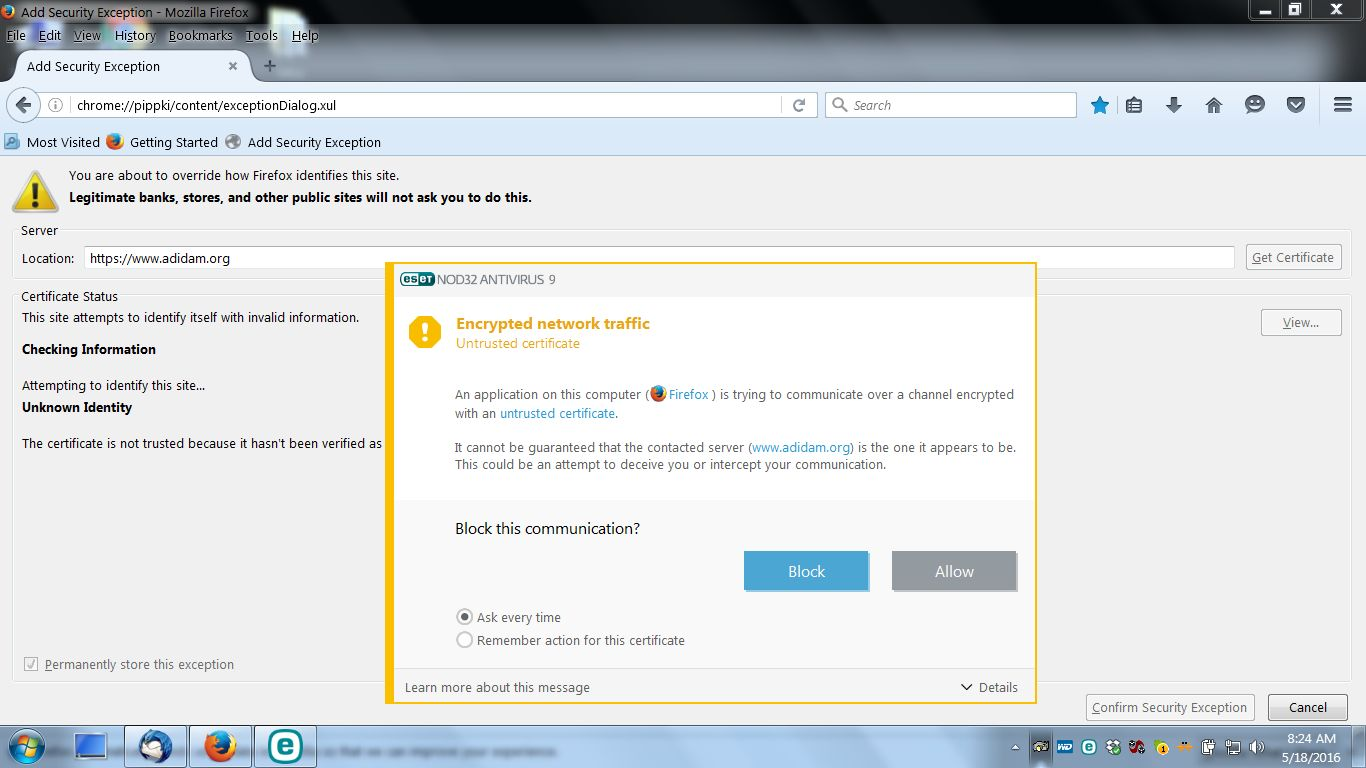1366x768 pixels.
Task: Open a new tab with plus button
Action: 269,66
